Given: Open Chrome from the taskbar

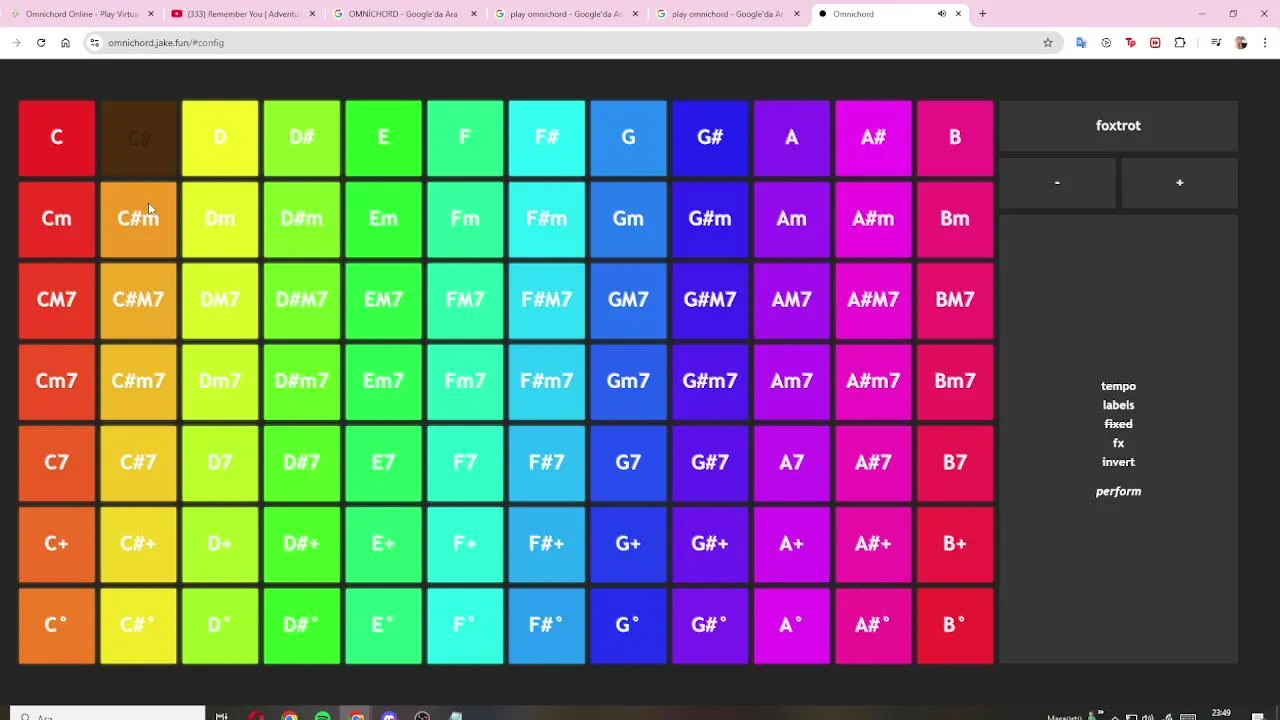Looking at the screenshot, I should (289, 716).
